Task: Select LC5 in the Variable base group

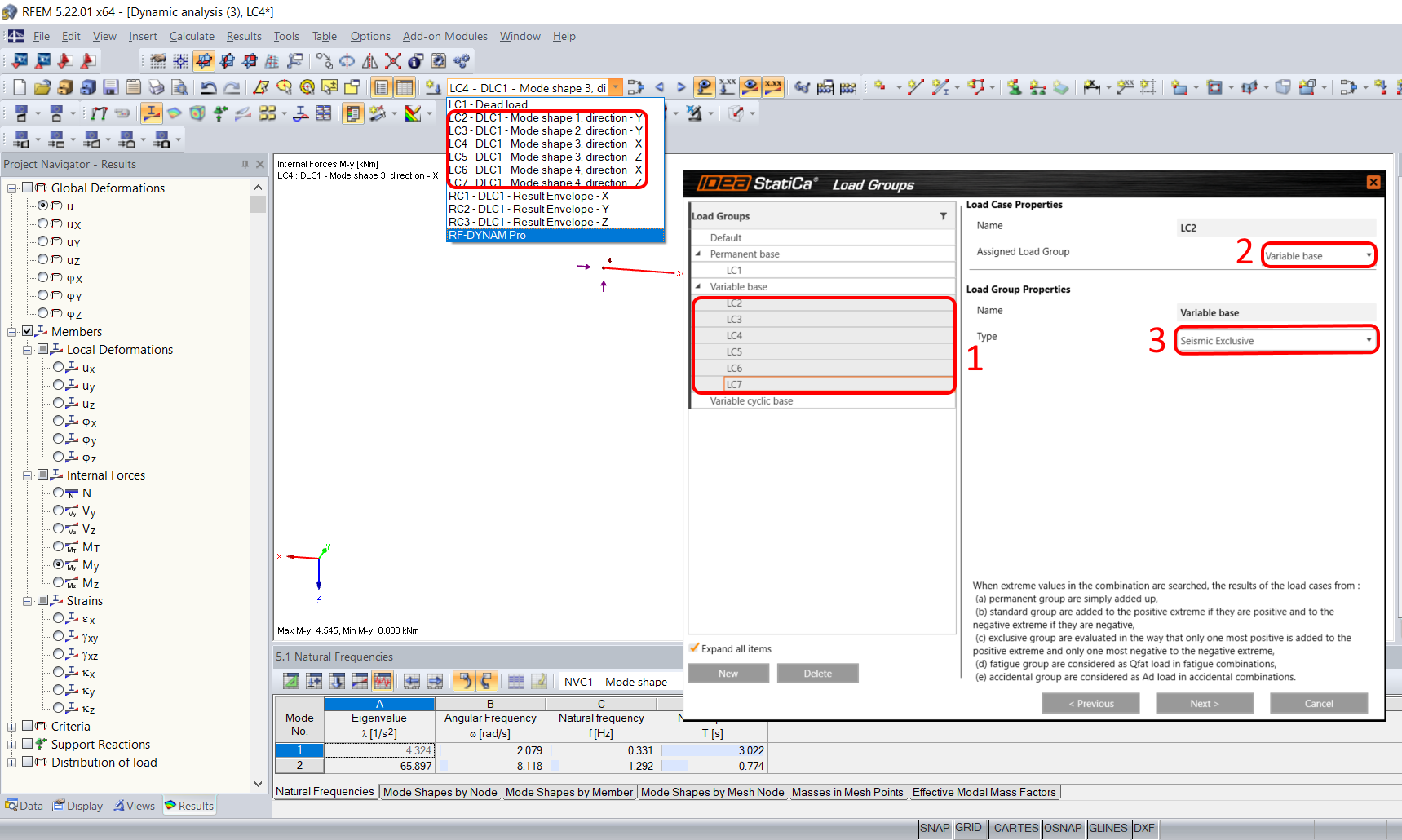Action: (x=734, y=352)
